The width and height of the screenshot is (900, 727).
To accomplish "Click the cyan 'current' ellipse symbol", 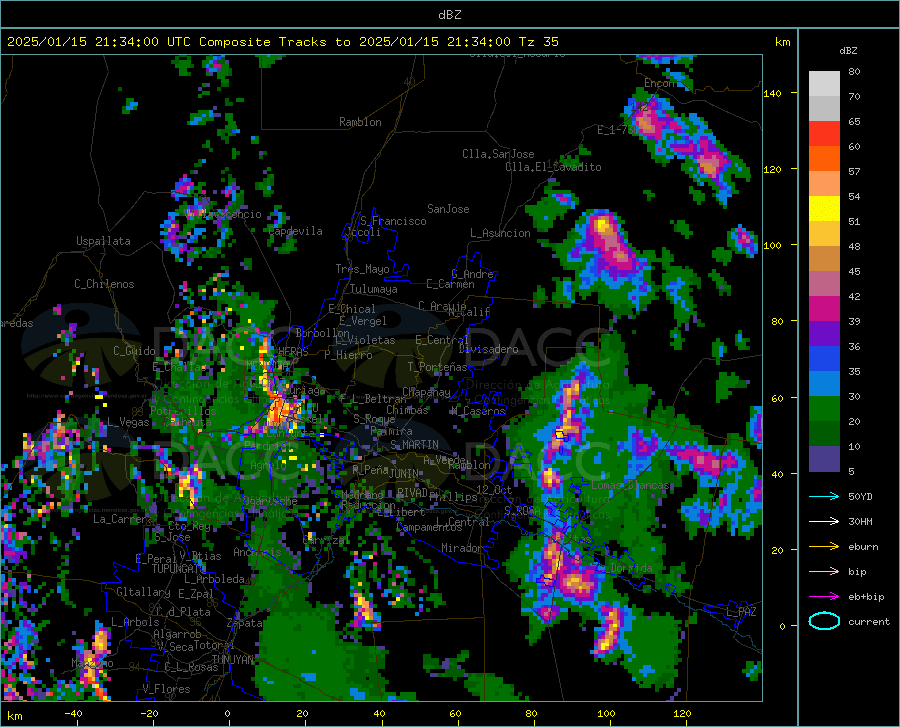I will click(824, 621).
